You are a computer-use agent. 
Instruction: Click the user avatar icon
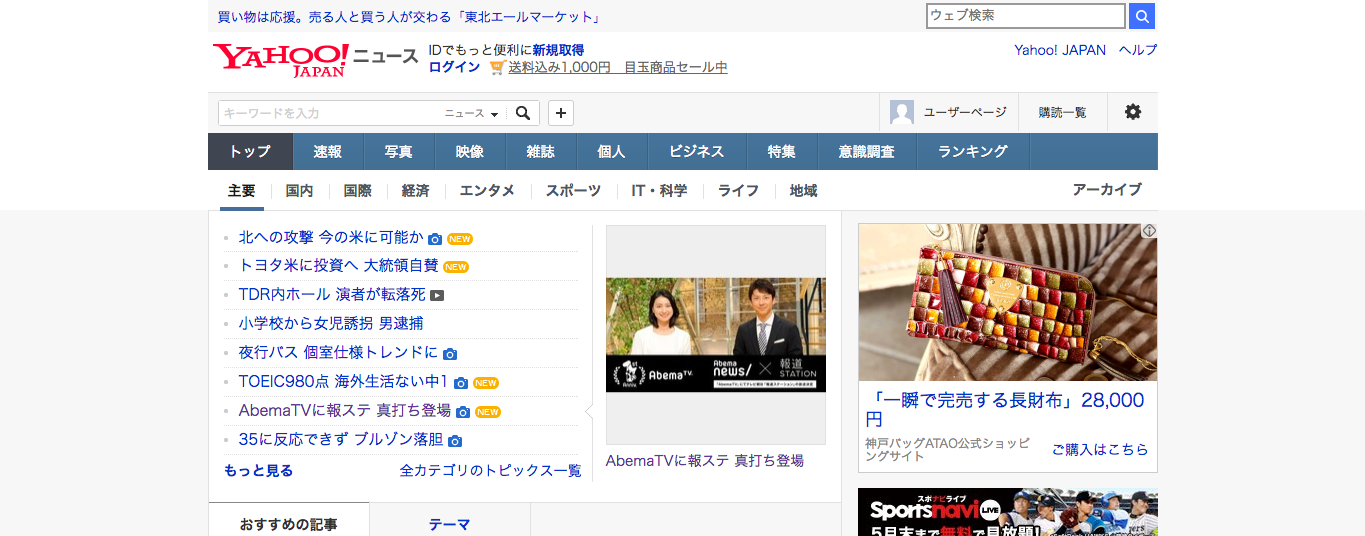click(902, 112)
